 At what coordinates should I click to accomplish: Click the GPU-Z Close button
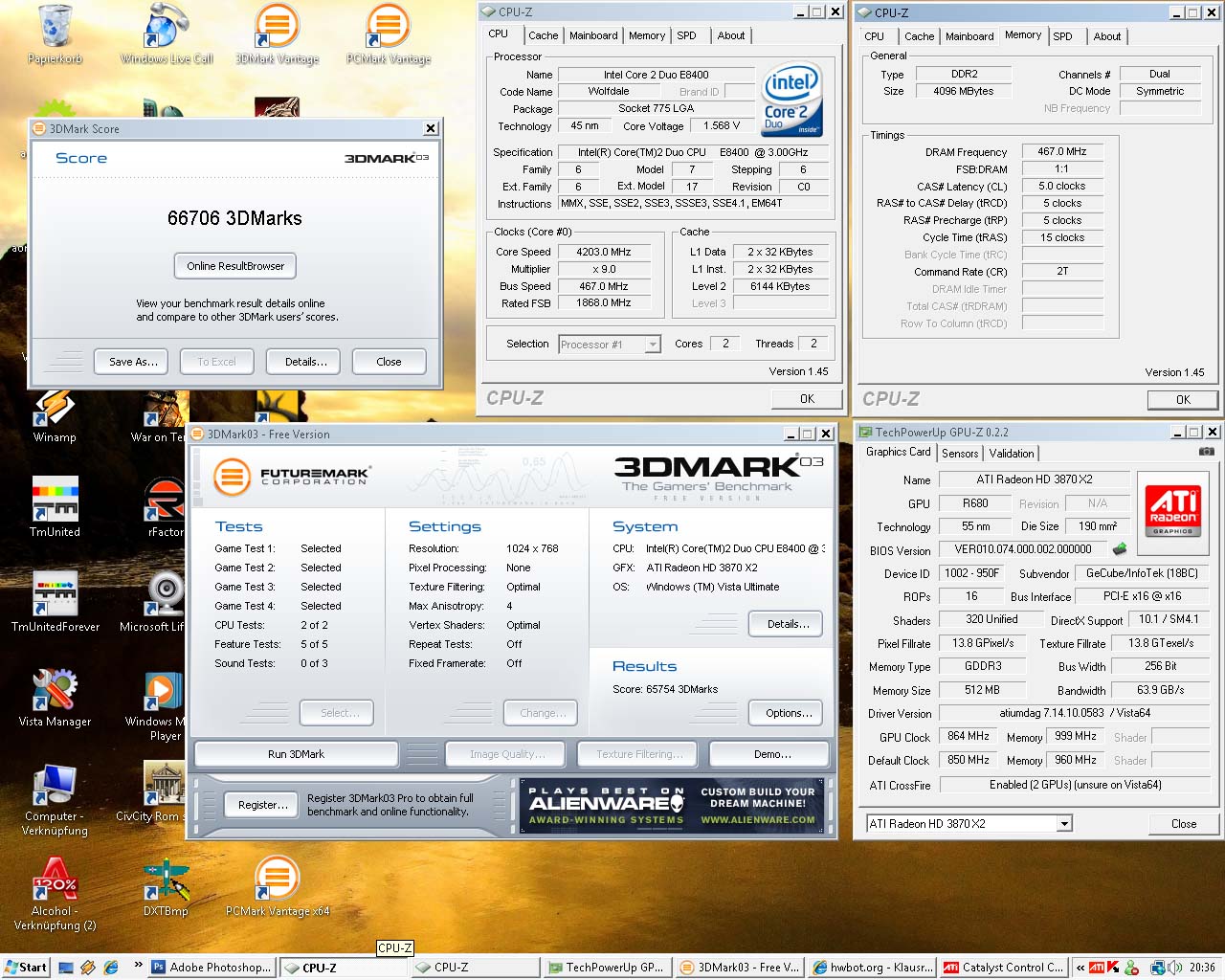pyautogui.click(x=1184, y=824)
